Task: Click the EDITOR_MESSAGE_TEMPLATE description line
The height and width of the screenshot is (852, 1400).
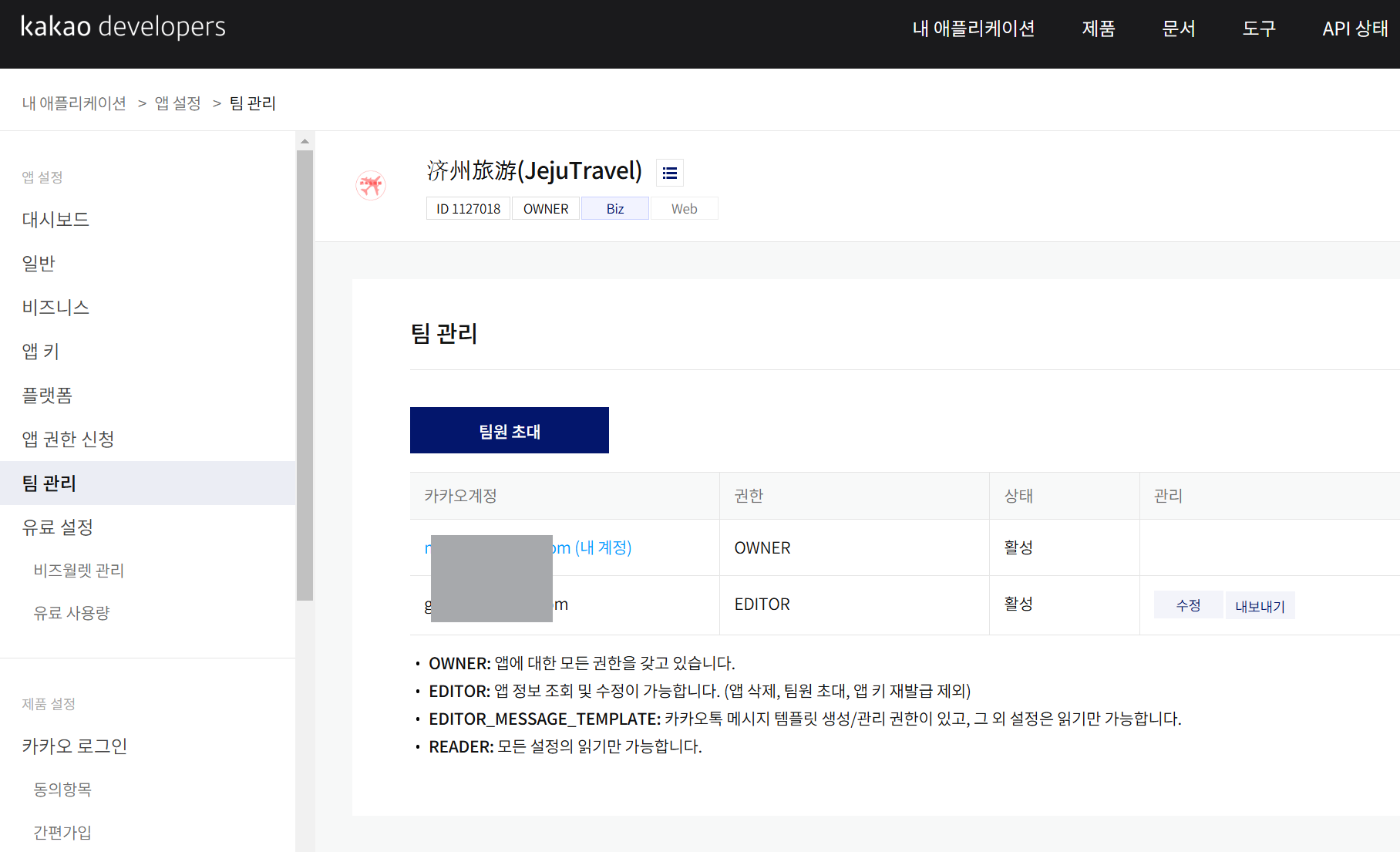Action: (x=805, y=719)
